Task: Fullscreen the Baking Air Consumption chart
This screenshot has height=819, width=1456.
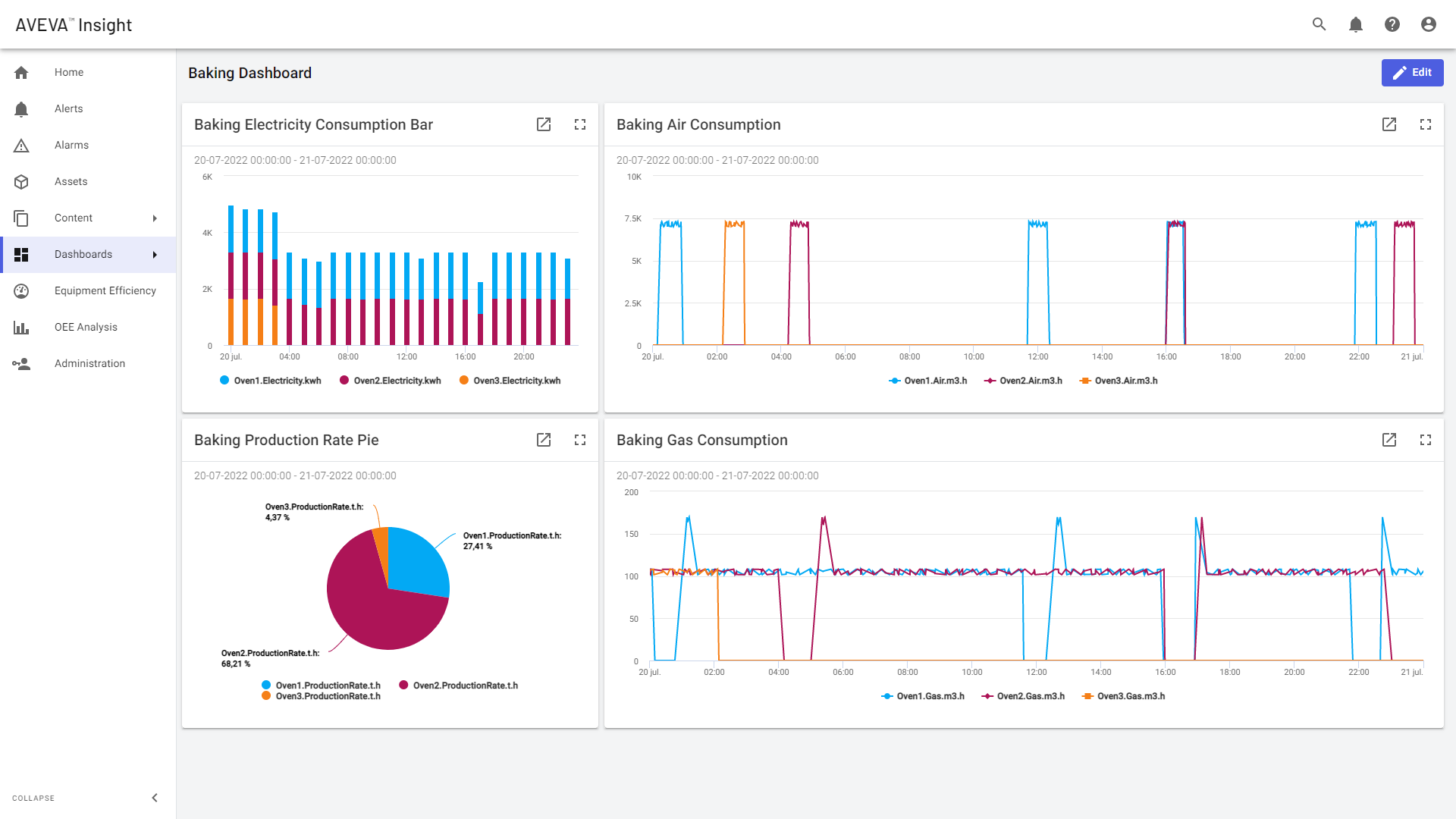Action: (x=1426, y=124)
